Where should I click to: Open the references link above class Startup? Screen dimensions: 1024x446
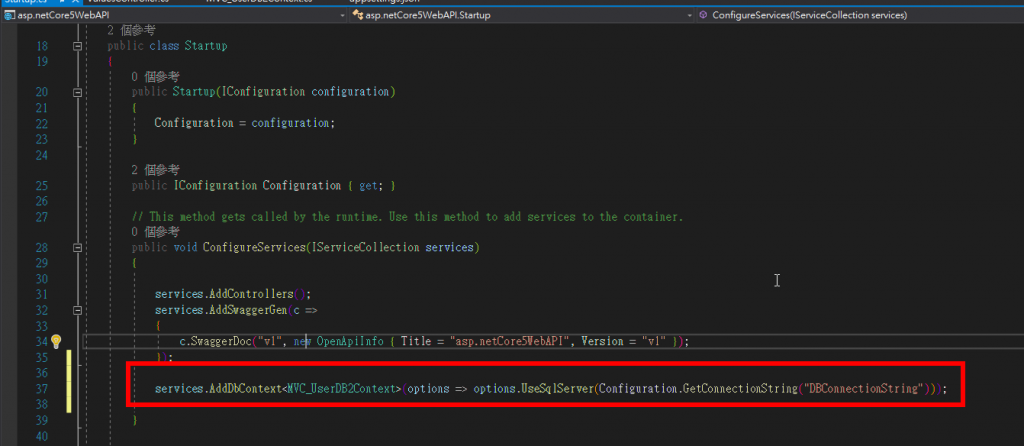(x=131, y=30)
